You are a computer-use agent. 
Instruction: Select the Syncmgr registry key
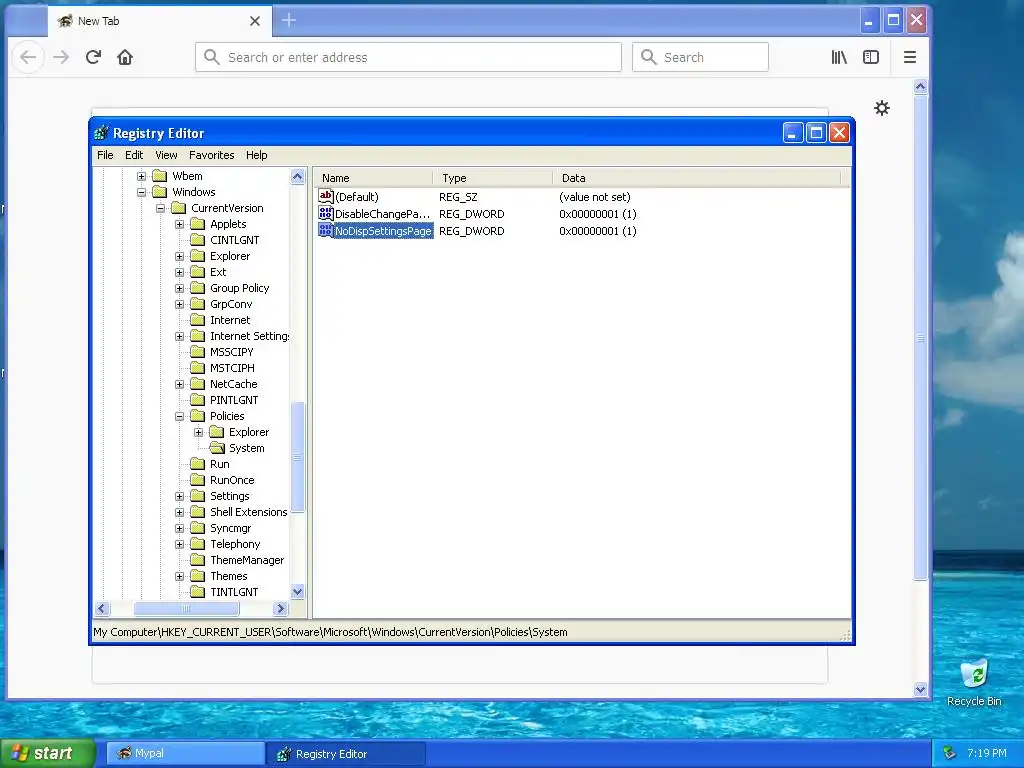click(231, 528)
